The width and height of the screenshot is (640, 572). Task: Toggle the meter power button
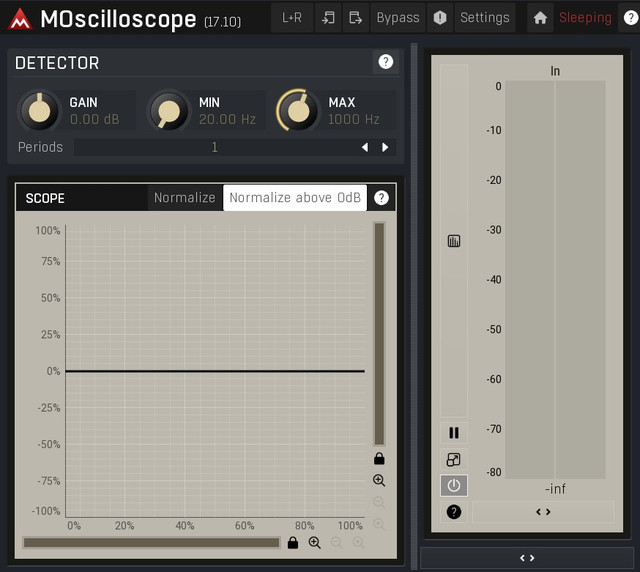[454, 485]
